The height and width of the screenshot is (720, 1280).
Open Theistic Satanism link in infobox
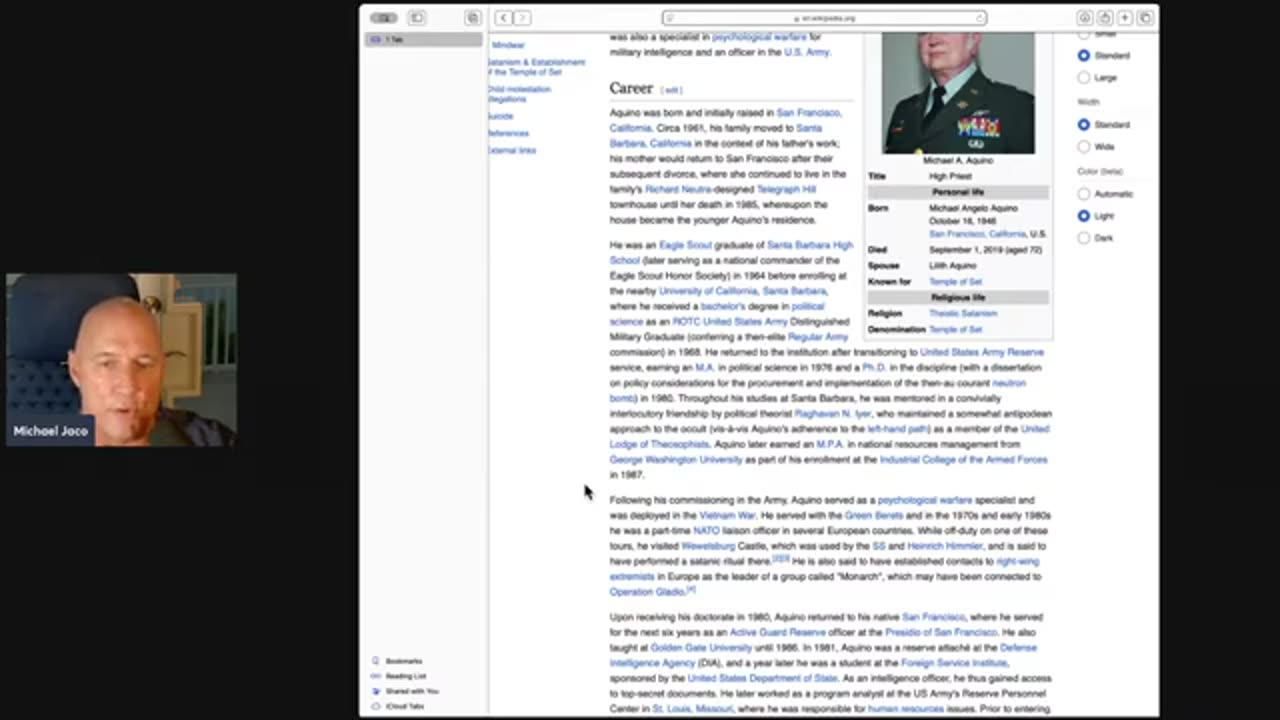pyautogui.click(x=962, y=314)
